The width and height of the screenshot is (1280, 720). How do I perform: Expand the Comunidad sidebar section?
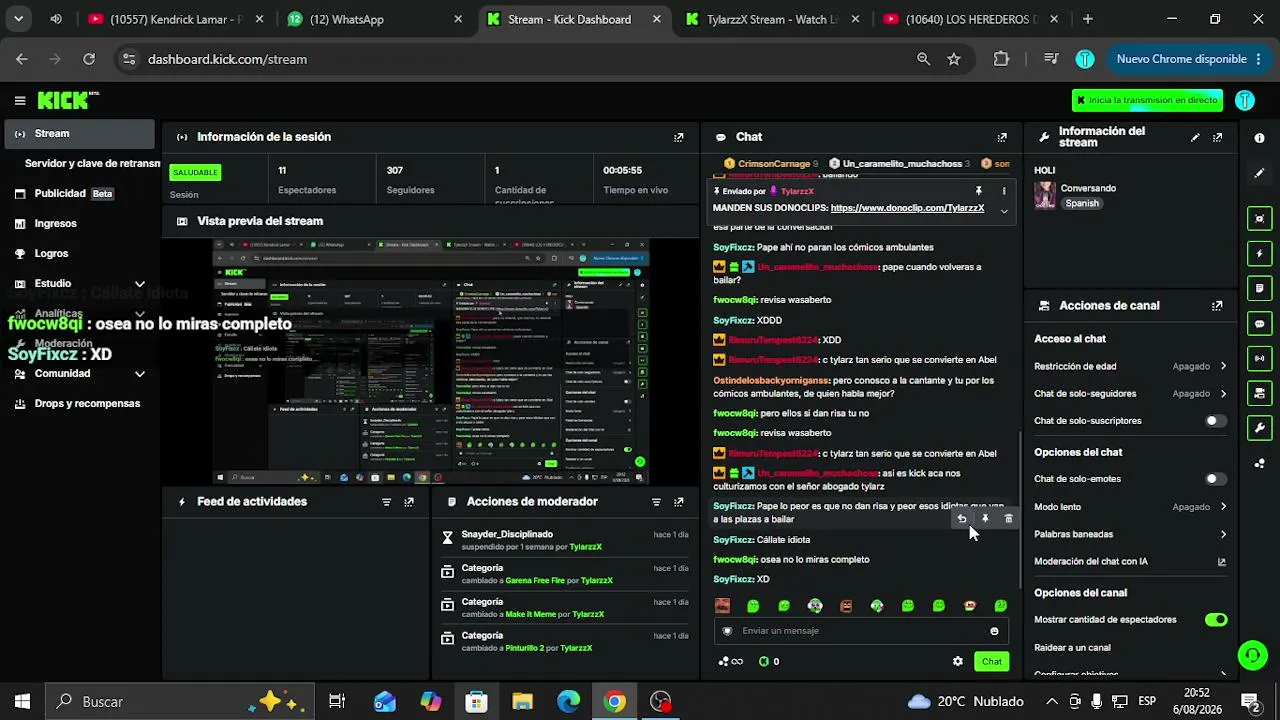coord(80,374)
